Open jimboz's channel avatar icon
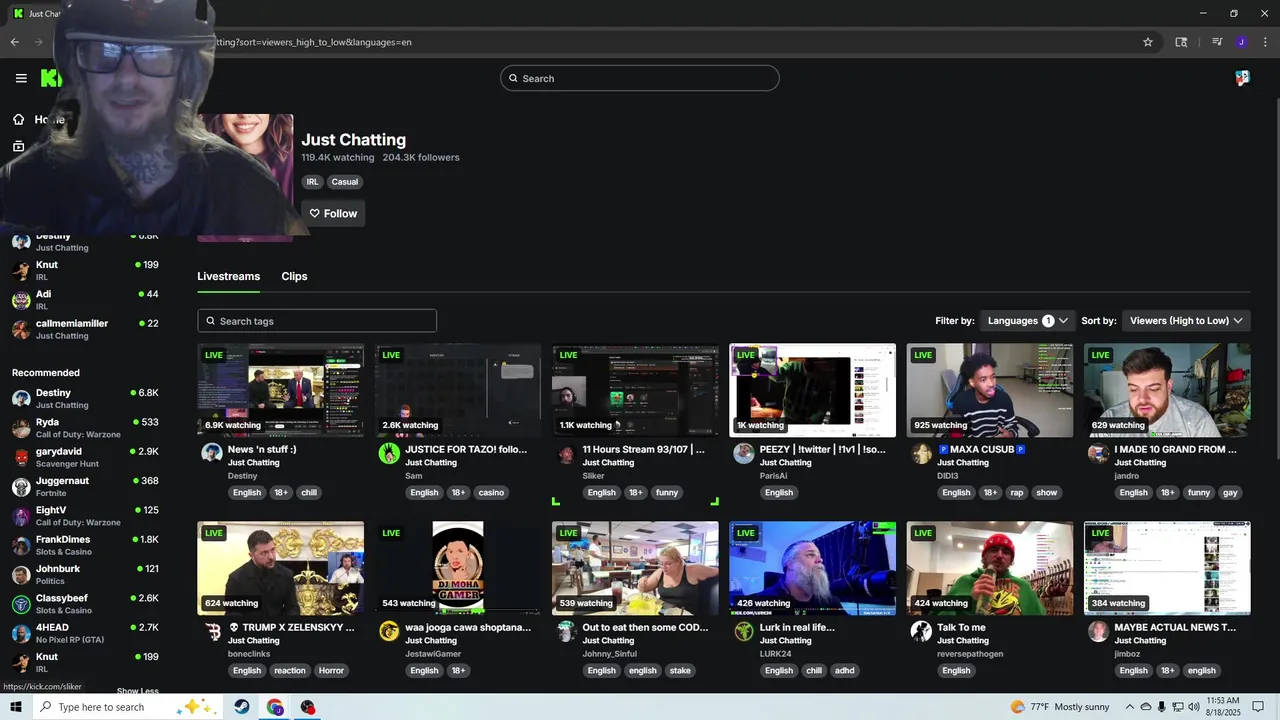The width and height of the screenshot is (1280, 720). [x=1098, y=631]
